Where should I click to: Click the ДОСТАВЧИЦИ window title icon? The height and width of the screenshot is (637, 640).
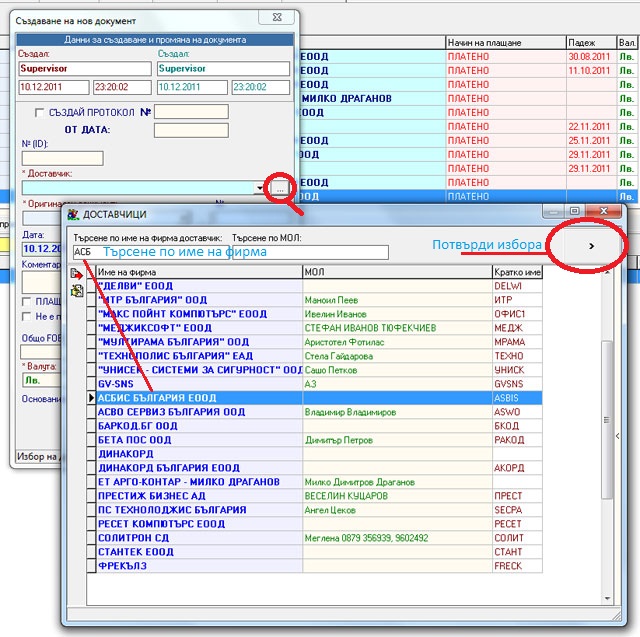[73, 214]
